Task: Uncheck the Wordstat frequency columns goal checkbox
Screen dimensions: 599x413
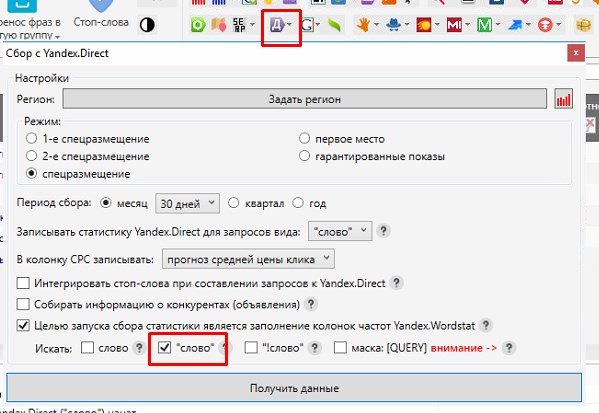Action: [23, 326]
